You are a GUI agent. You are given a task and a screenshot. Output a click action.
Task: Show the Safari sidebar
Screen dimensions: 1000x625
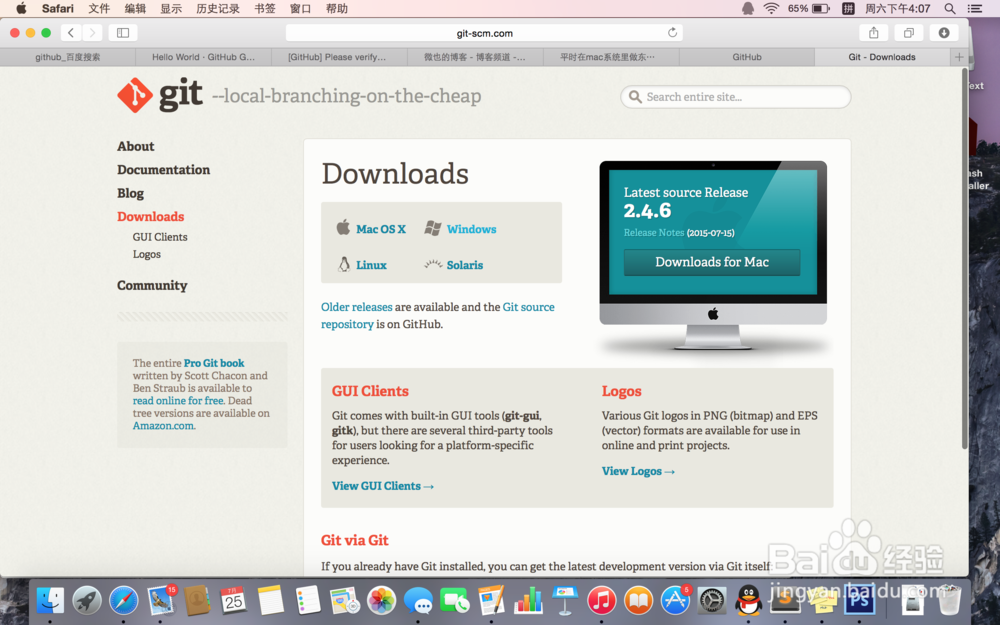pos(123,33)
